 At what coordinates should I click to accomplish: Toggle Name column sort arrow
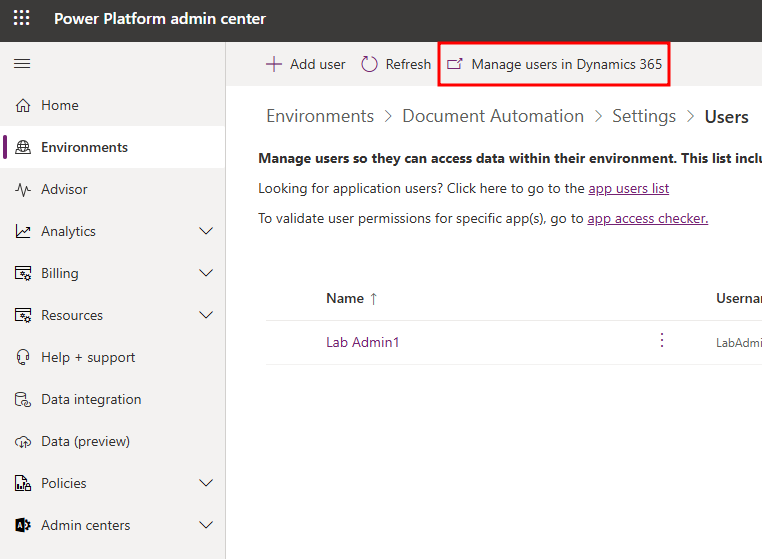[x=374, y=298]
